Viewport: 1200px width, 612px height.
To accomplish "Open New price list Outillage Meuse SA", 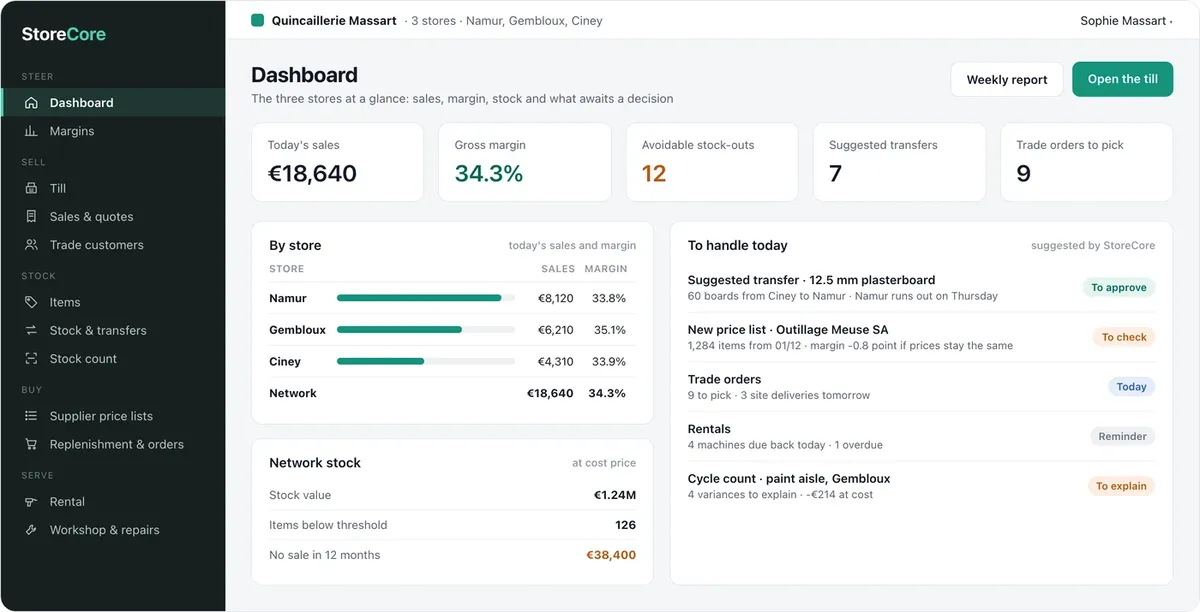I will 921,337.
